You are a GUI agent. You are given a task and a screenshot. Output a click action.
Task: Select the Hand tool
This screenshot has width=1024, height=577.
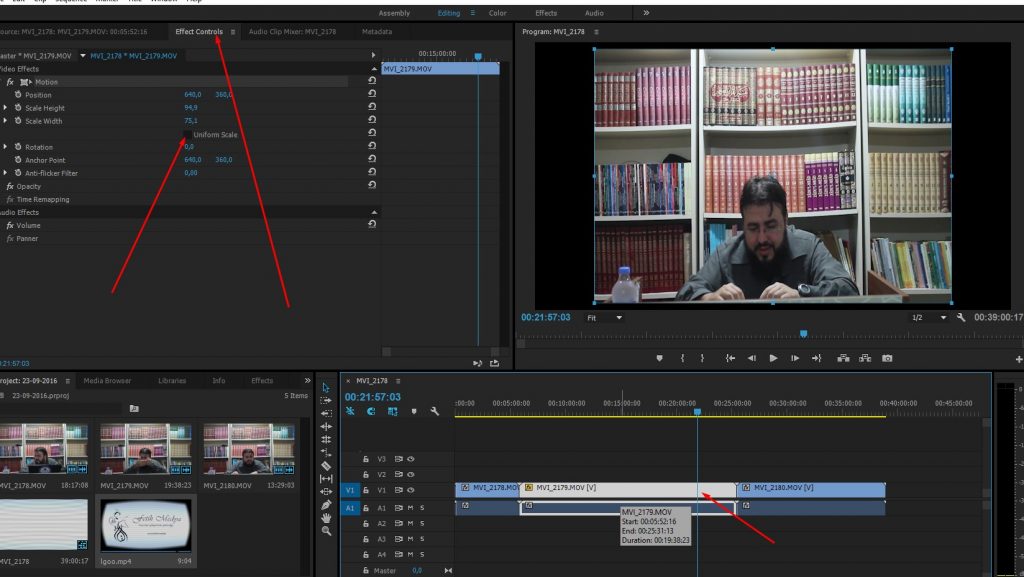[x=326, y=518]
